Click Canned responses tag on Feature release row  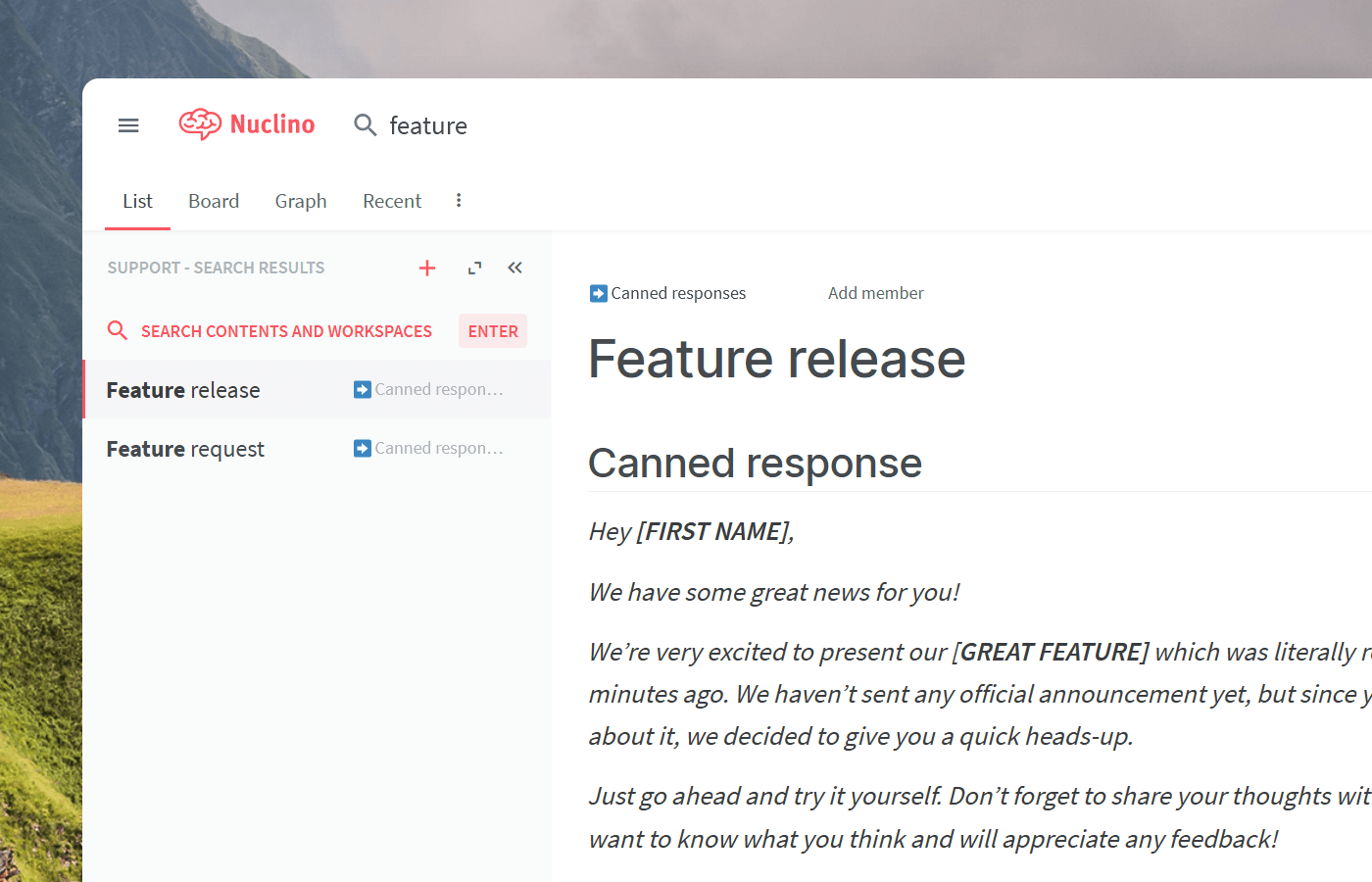(429, 389)
